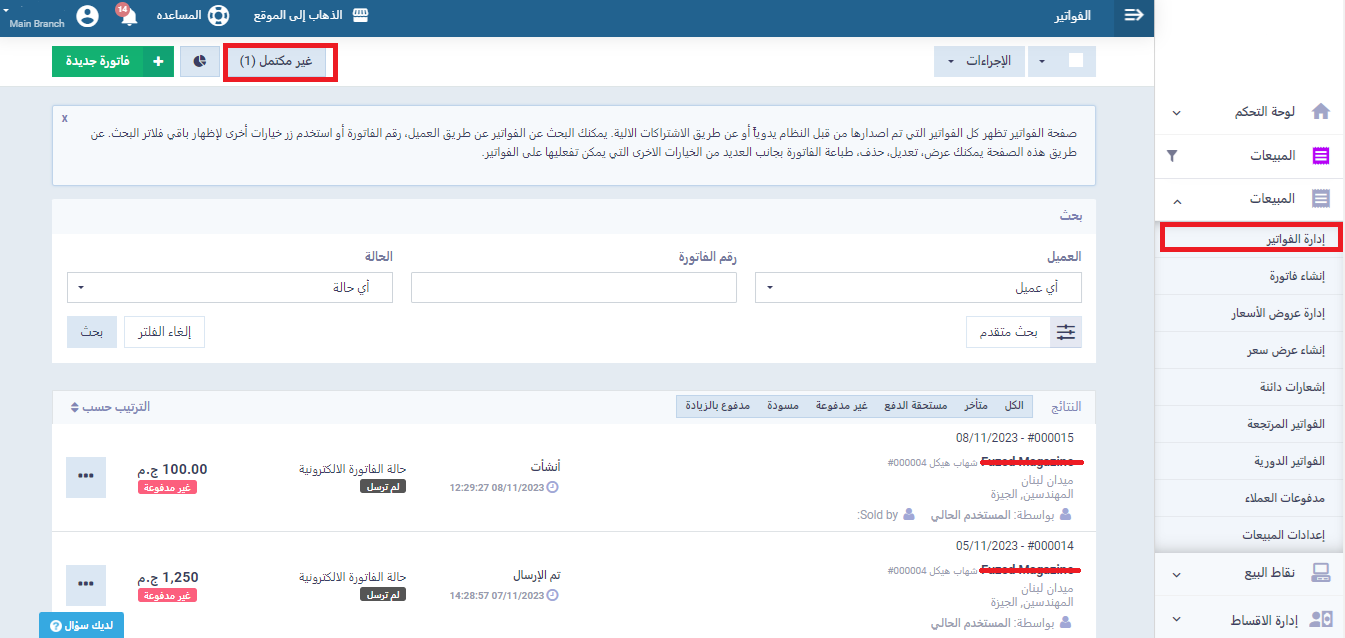Open لديك سؤال help widget
This screenshot has height=638, width=1345.
tap(82, 625)
